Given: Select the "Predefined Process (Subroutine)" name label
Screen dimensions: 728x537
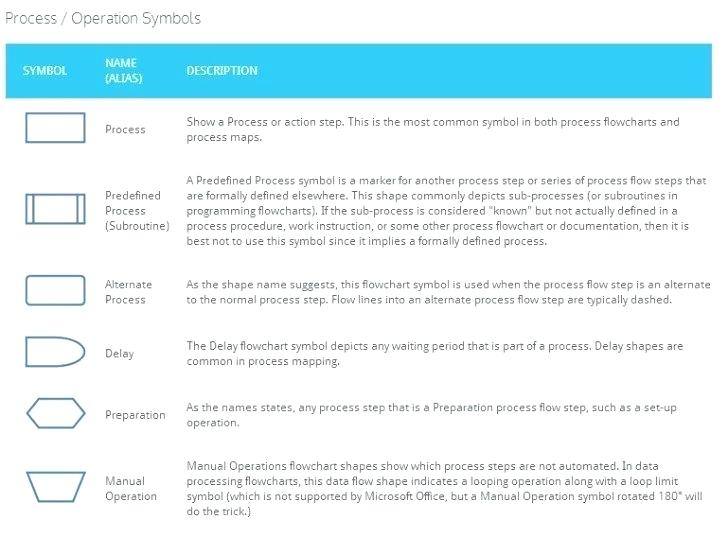Looking at the screenshot, I should coord(137,211).
